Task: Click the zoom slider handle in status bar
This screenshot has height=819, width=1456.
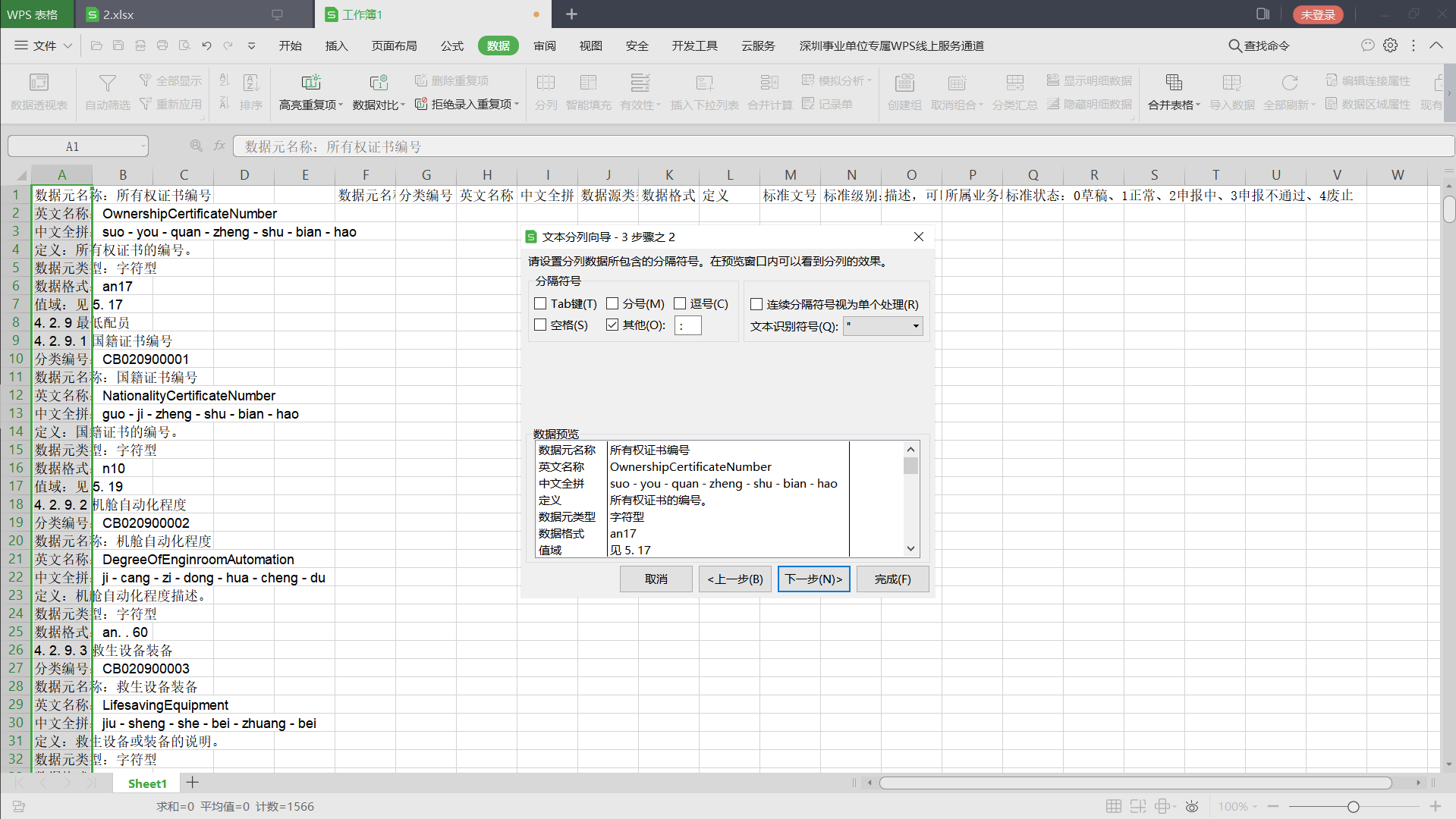Action: (x=1353, y=806)
